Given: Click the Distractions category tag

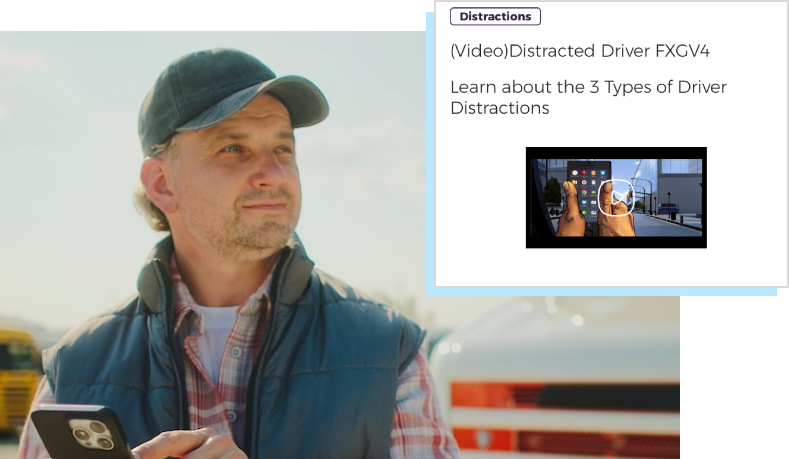Looking at the screenshot, I should point(495,17).
